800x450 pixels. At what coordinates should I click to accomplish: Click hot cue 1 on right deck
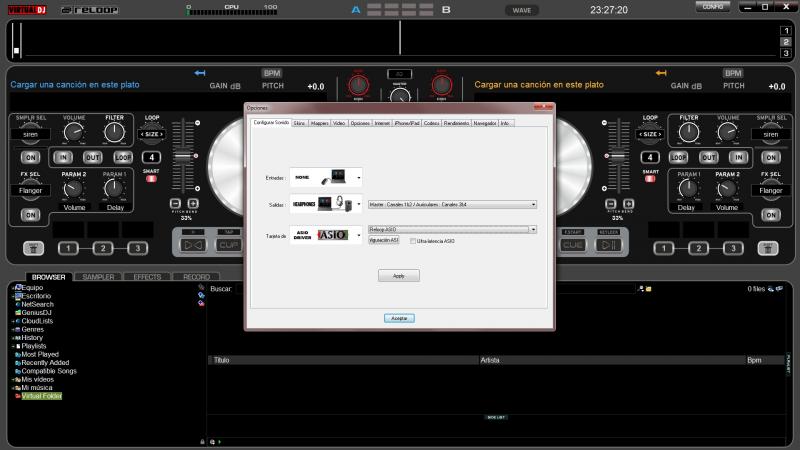pos(664,248)
